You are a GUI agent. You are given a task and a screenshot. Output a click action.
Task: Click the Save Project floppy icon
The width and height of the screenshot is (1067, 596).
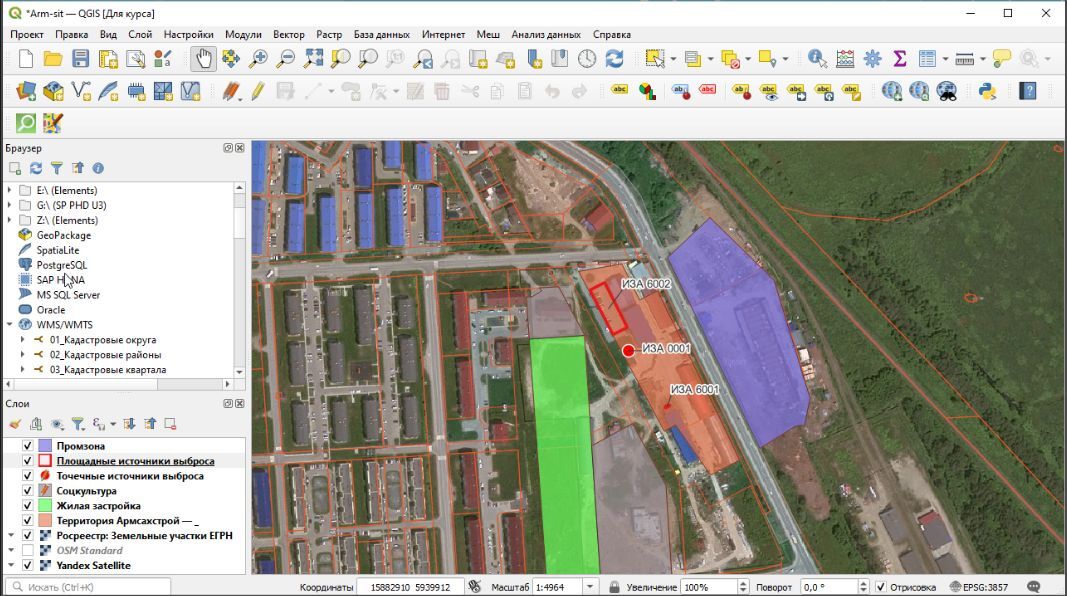click(x=81, y=59)
